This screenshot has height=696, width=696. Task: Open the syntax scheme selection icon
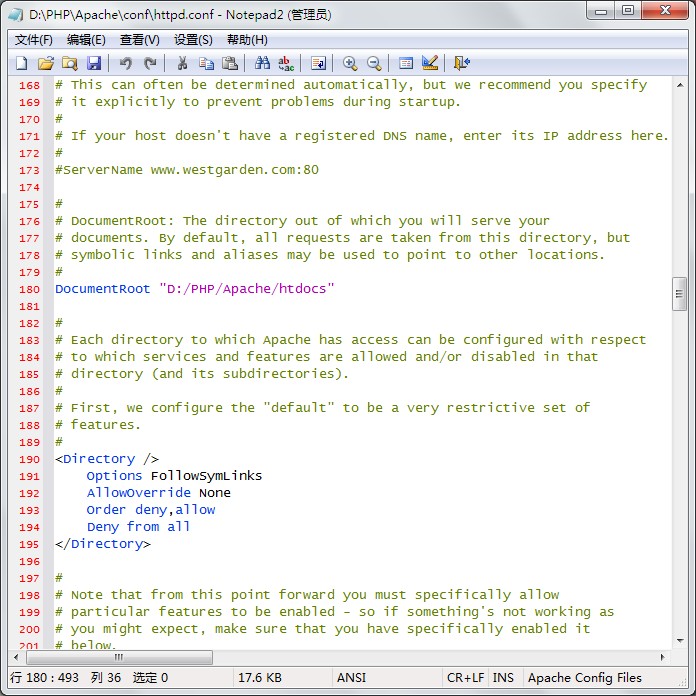(406, 63)
